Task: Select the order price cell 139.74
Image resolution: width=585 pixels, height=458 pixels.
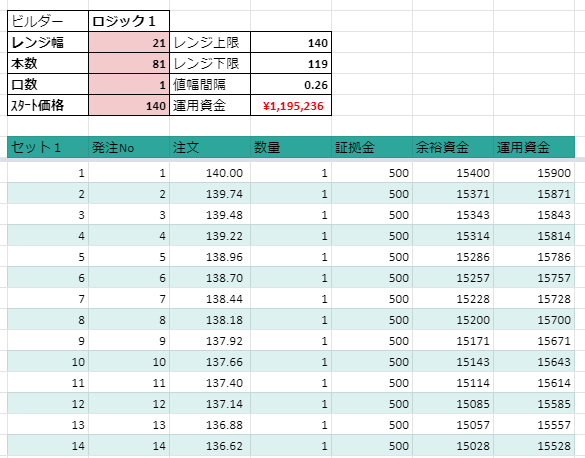Action: click(x=210, y=193)
